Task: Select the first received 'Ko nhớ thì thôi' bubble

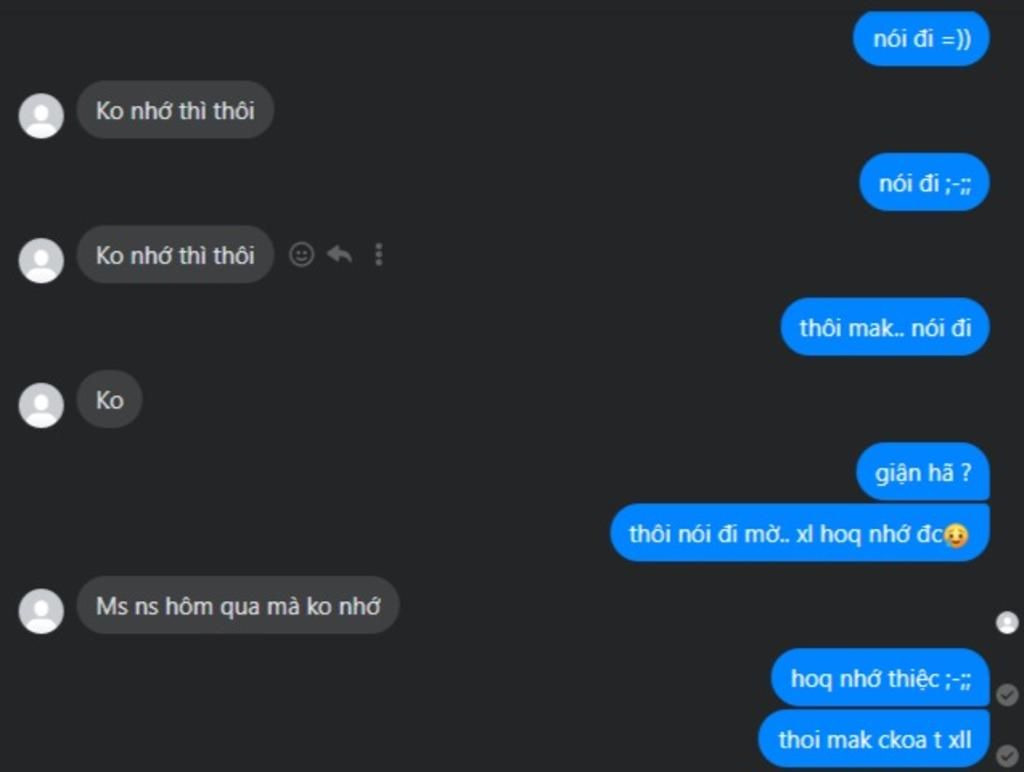Action: [175, 110]
